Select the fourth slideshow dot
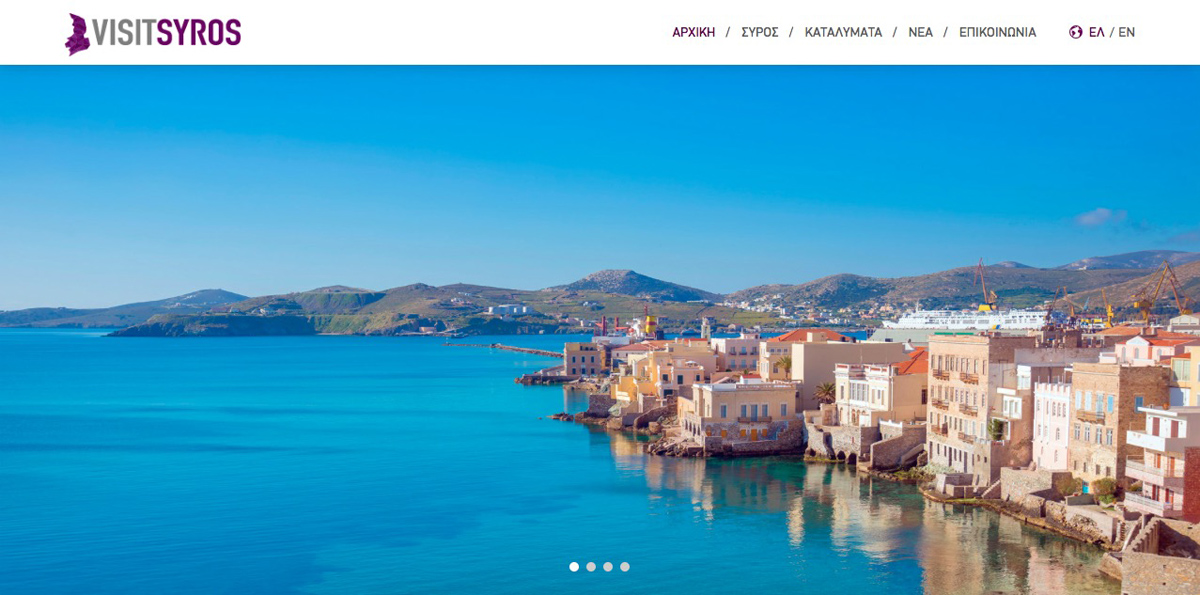This screenshot has height=595, width=1200. [625, 567]
